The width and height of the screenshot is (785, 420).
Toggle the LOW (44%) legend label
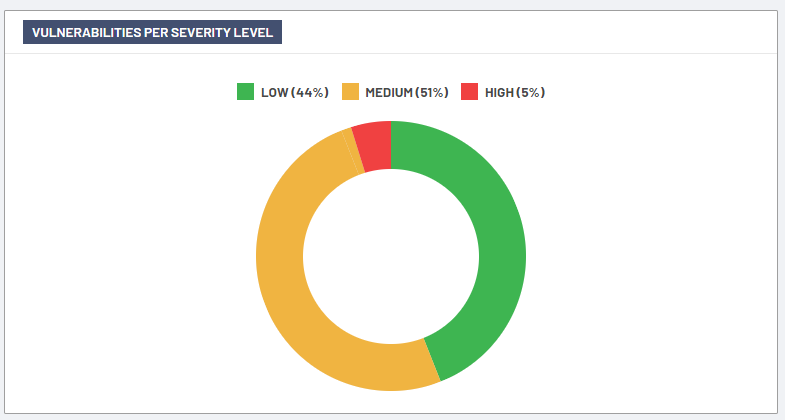coord(294,92)
